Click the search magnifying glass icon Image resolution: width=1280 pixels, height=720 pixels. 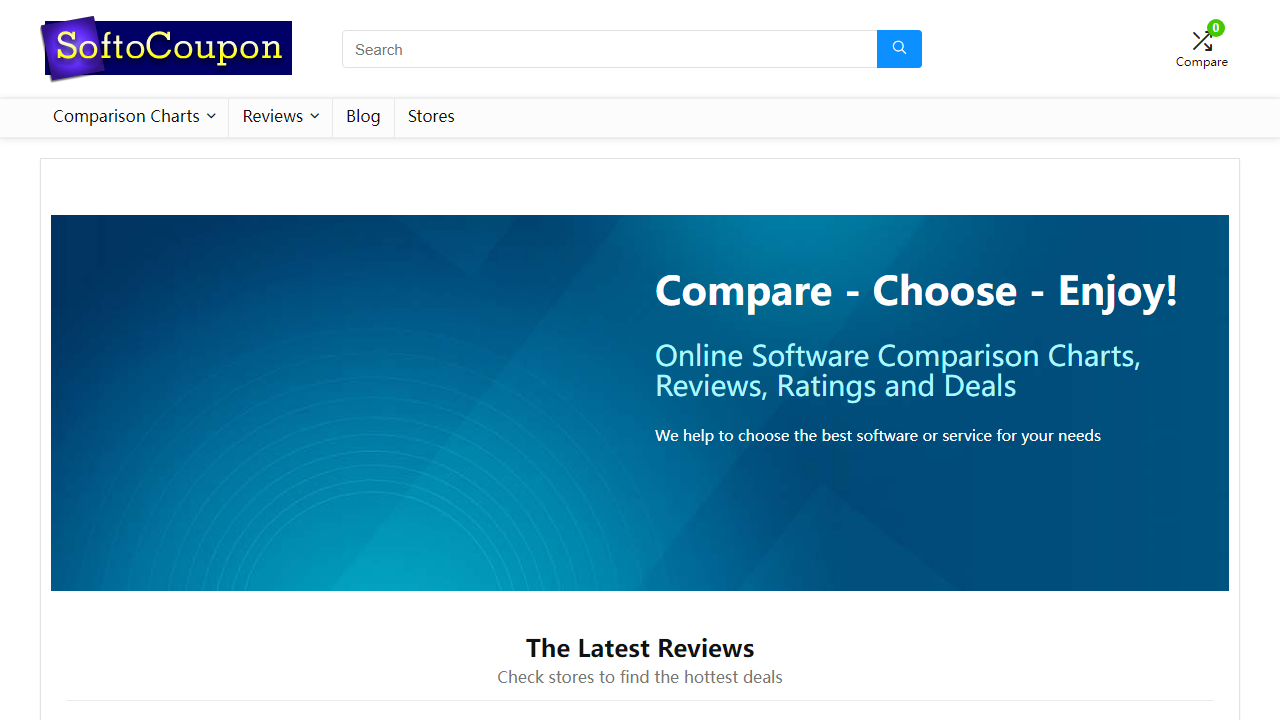[898, 48]
